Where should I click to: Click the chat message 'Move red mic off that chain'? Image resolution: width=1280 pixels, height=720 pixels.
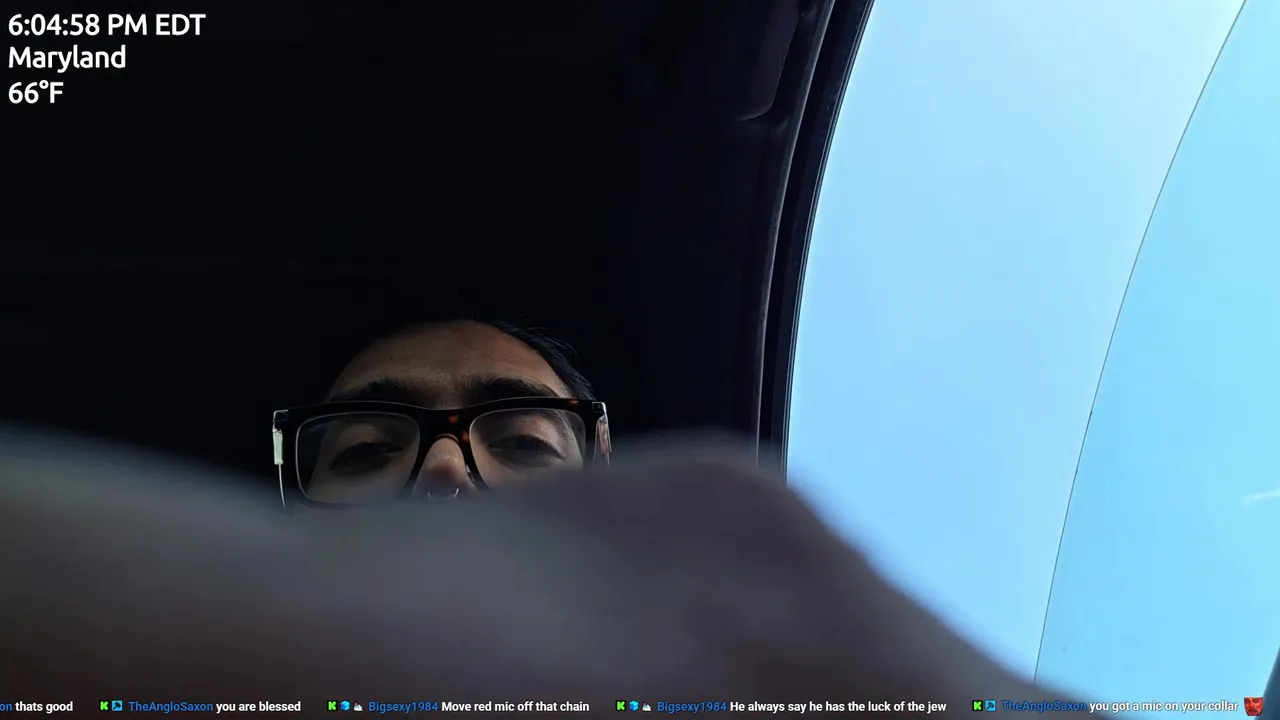pos(515,706)
